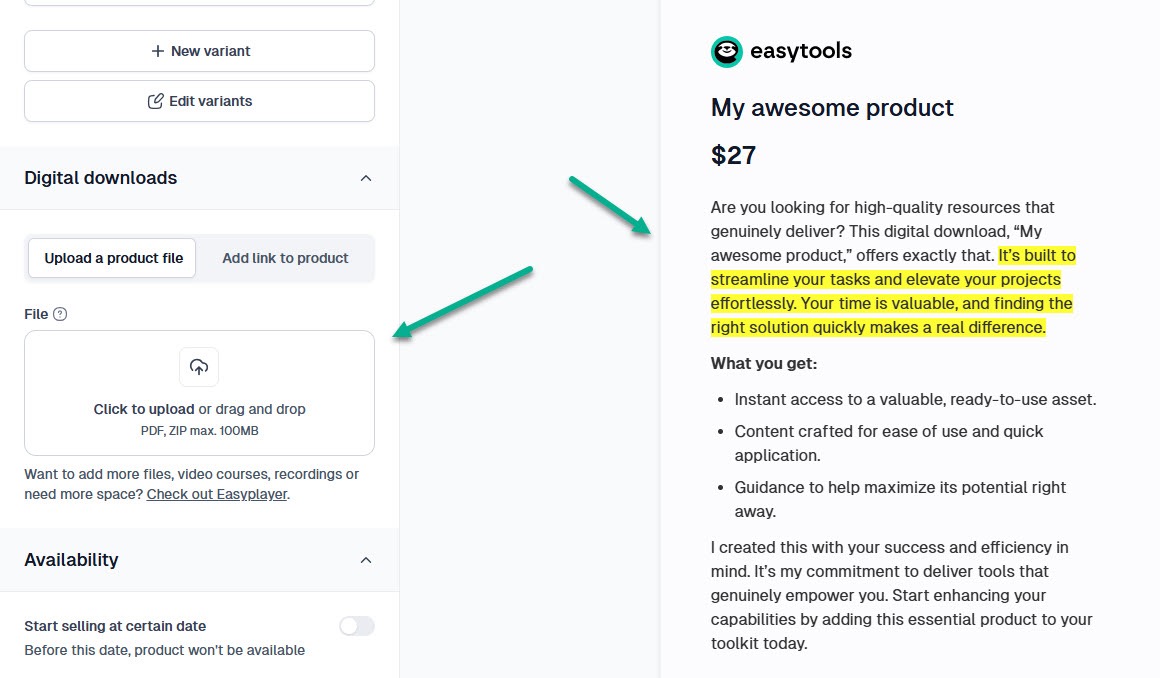The width and height of the screenshot is (1165, 678).
Task: Click the $27 price in preview
Action: click(733, 155)
